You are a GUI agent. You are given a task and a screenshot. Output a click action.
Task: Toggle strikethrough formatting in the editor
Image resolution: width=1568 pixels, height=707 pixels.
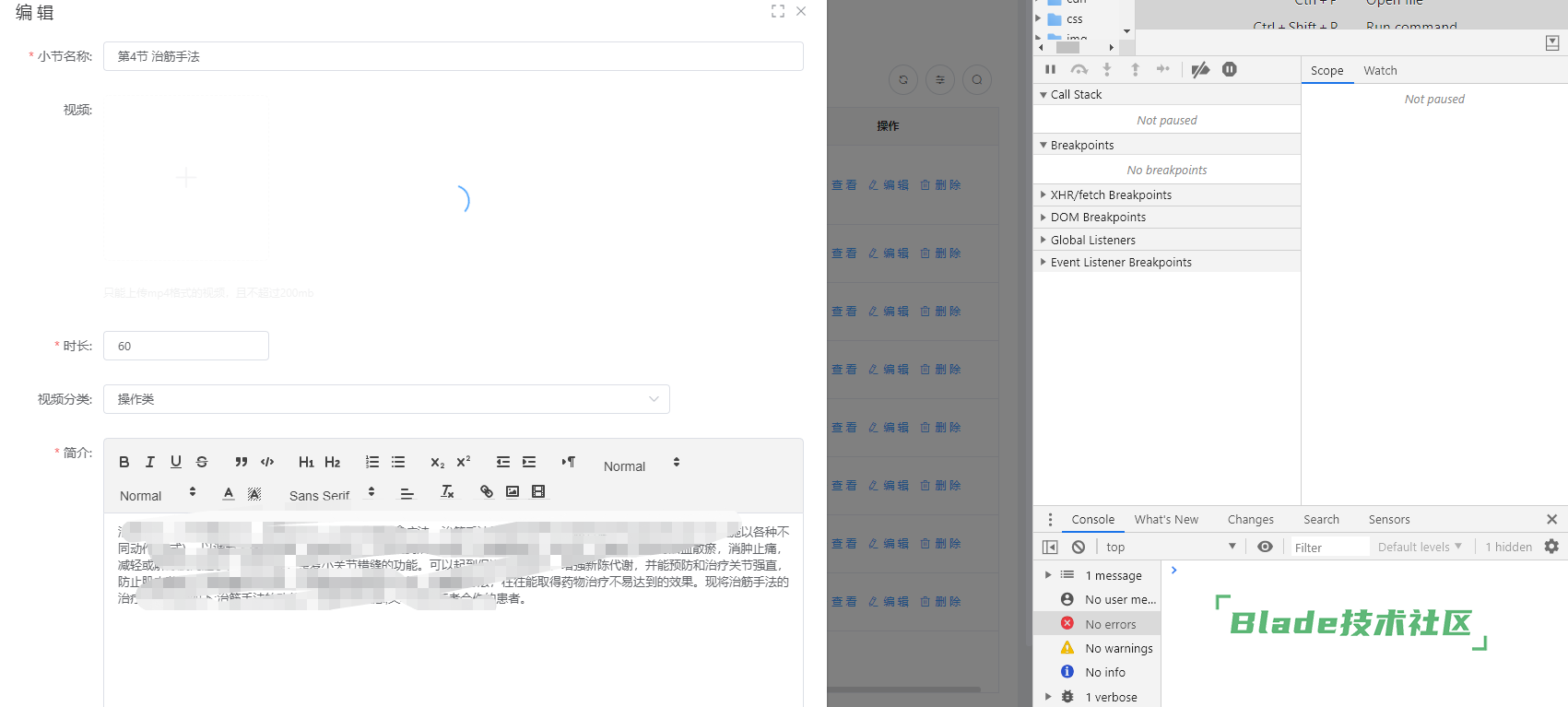click(202, 462)
